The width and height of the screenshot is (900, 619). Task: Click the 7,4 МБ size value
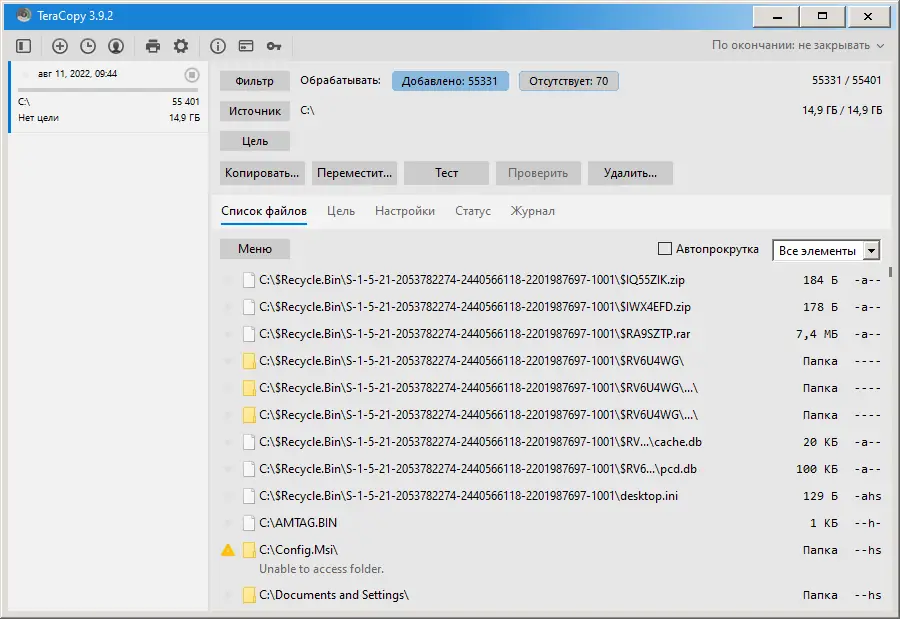(x=817, y=334)
